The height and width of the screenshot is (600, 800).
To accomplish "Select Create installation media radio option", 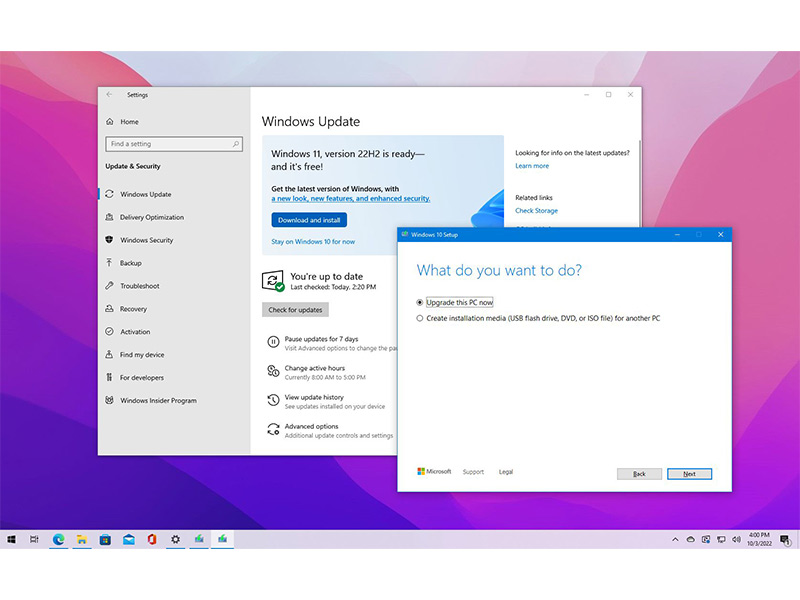I will click(419, 318).
